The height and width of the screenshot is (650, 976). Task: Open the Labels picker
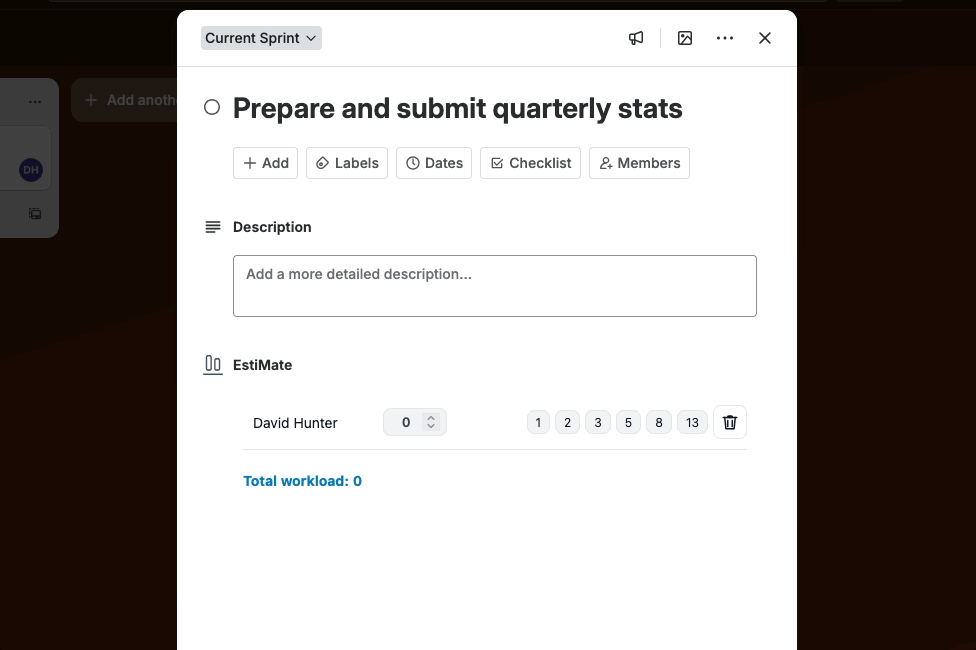tap(346, 163)
